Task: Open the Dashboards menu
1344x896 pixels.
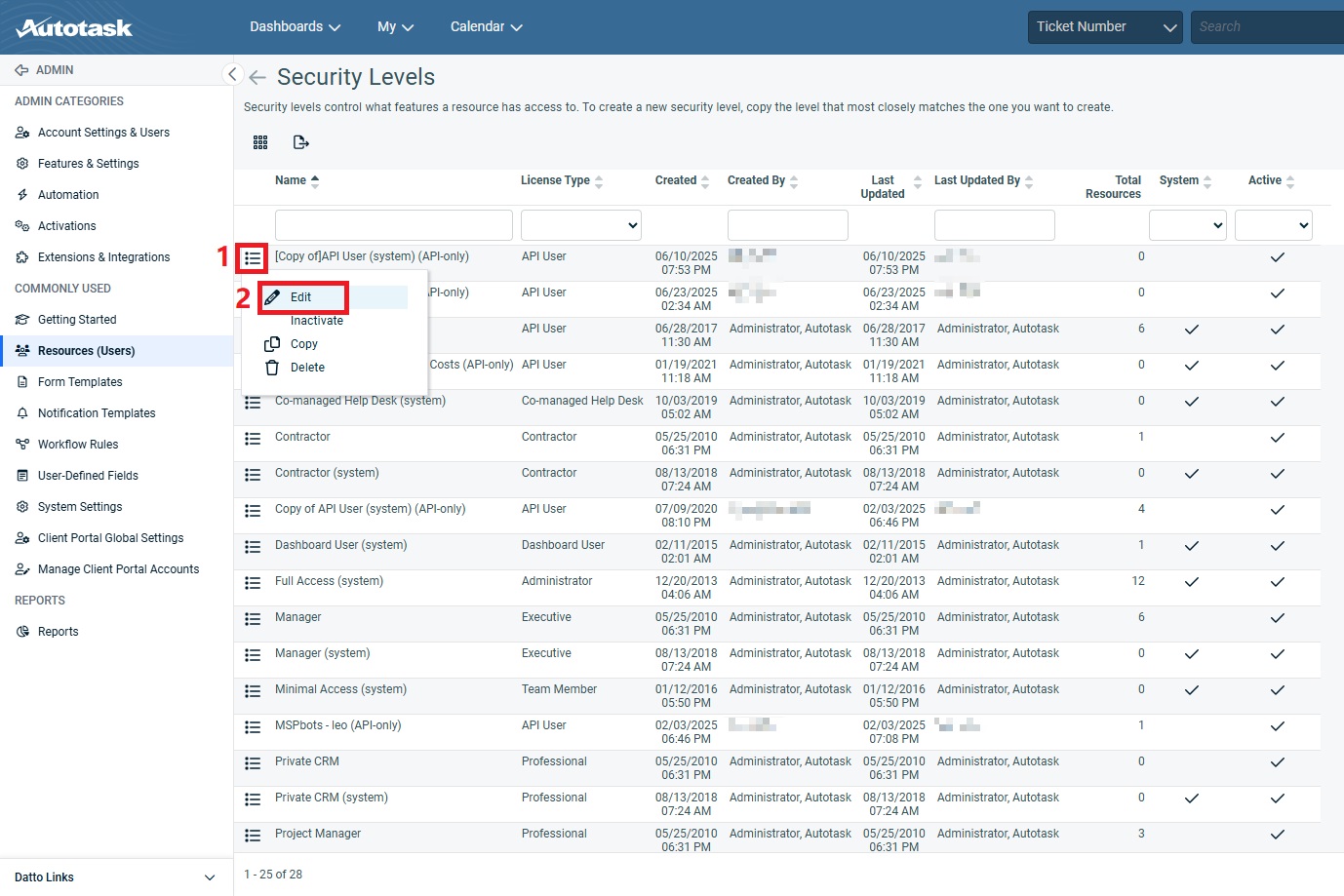Action: click(x=295, y=27)
